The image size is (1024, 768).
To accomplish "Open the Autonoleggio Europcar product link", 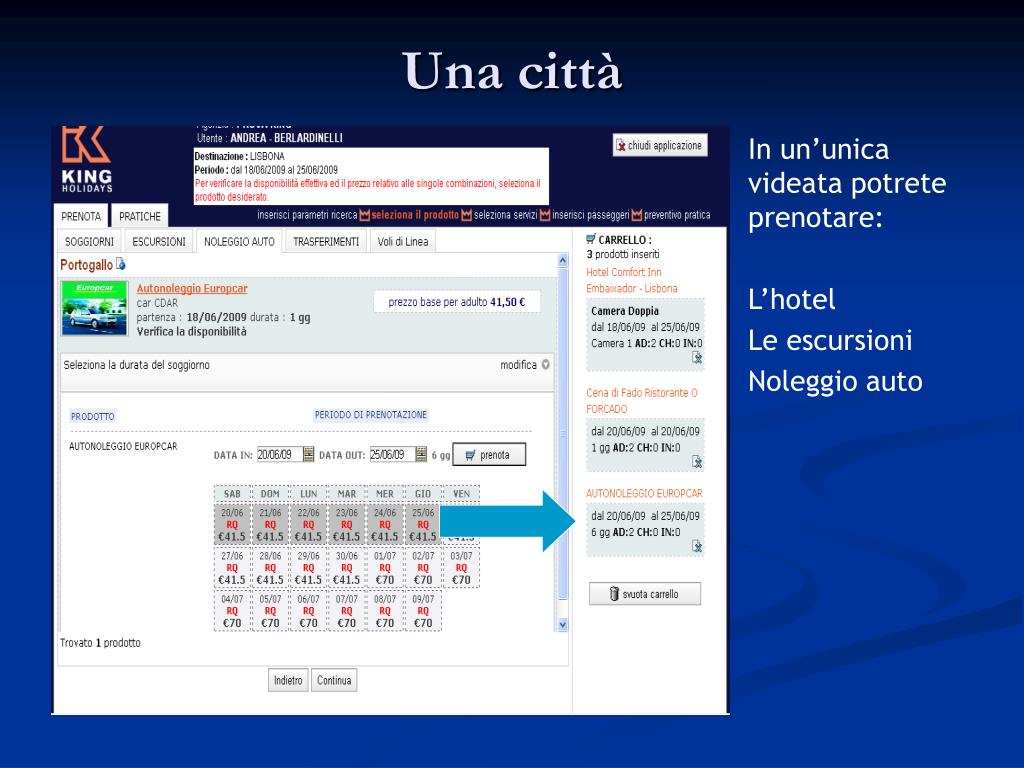I will pyautogui.click(x=192, y=288).
